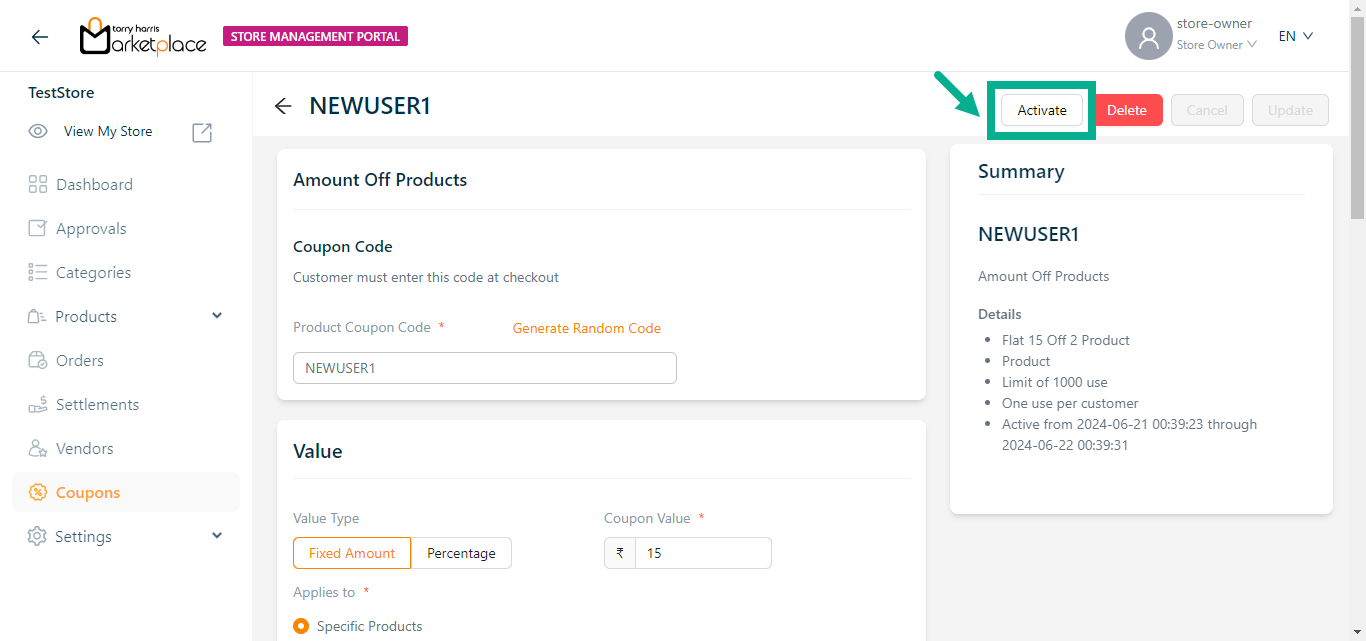The image size is (1366, 641).
Task: Click the Orders sidebar icon
Action: (38, 360)
